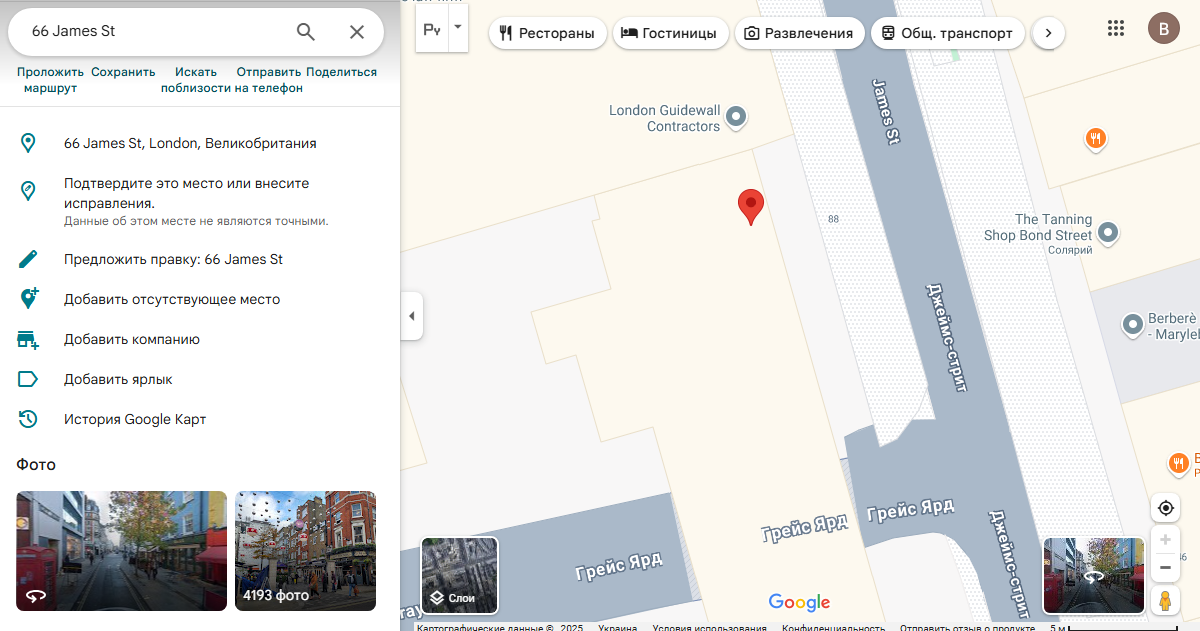Collapse the side panel with the arrow

click(x=411, y=316)
